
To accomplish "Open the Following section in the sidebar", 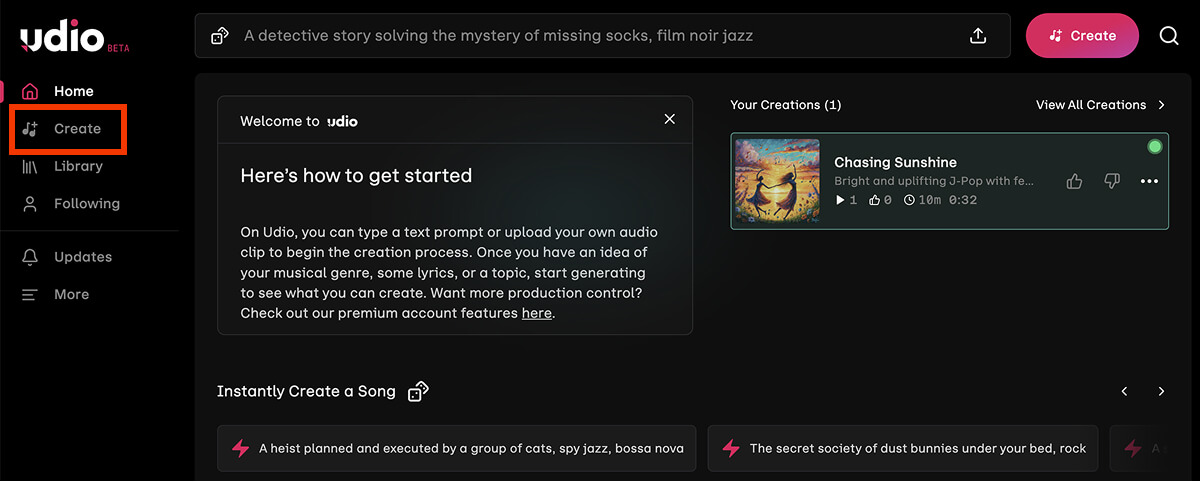I will (x=71, y=203).
